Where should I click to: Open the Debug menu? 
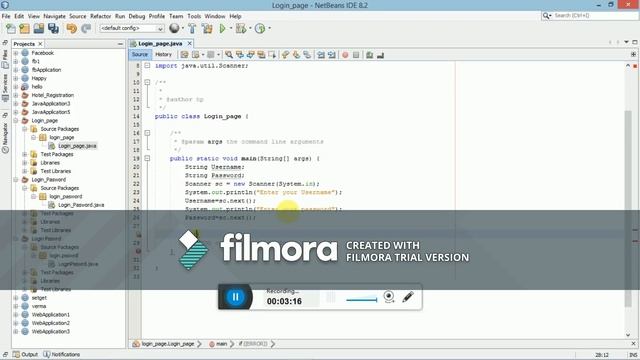137,16
